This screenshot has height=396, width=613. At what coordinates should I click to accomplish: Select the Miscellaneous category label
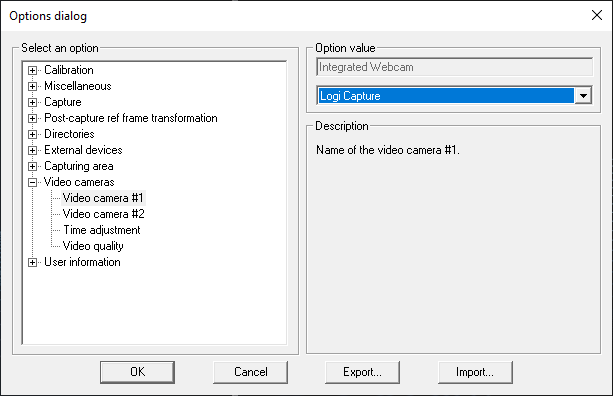(78, 86)
